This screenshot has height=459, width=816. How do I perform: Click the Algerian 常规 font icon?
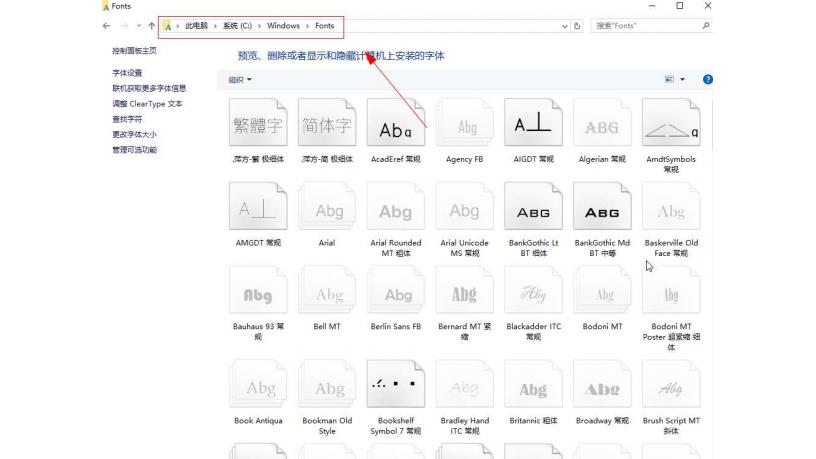(602, 123)
